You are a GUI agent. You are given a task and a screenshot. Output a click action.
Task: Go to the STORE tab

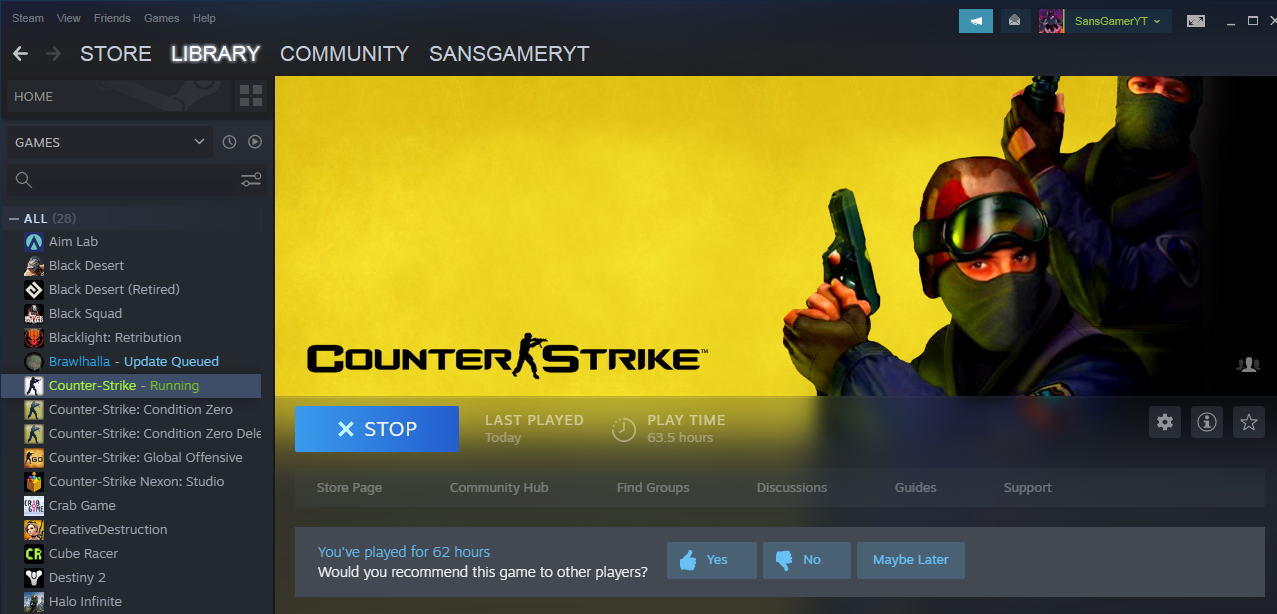point(116,54)
